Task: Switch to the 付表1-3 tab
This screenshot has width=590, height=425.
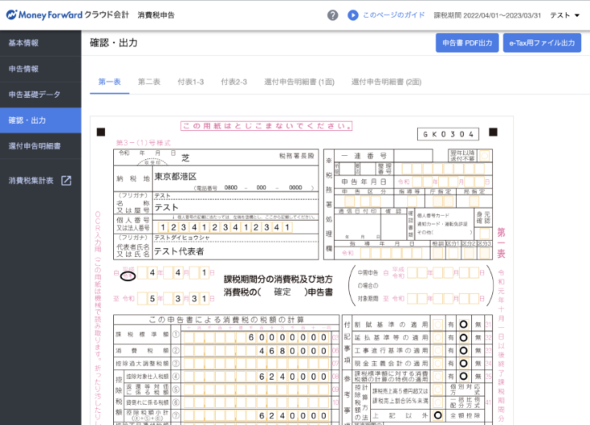Action: point(191,82)
